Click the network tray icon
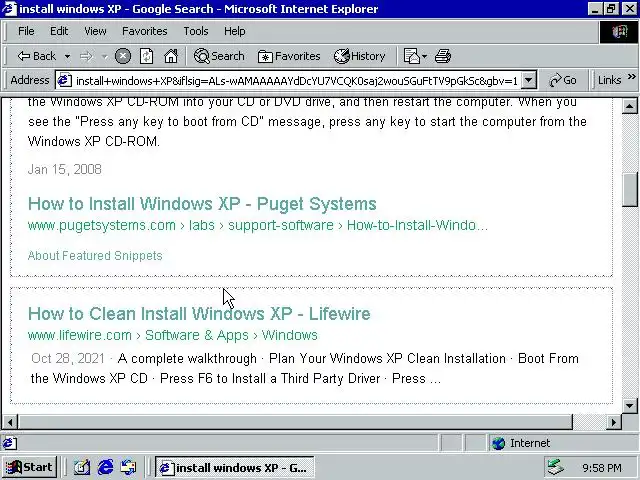This screenshot has height=480, width=640. click(x=556, y=467)
